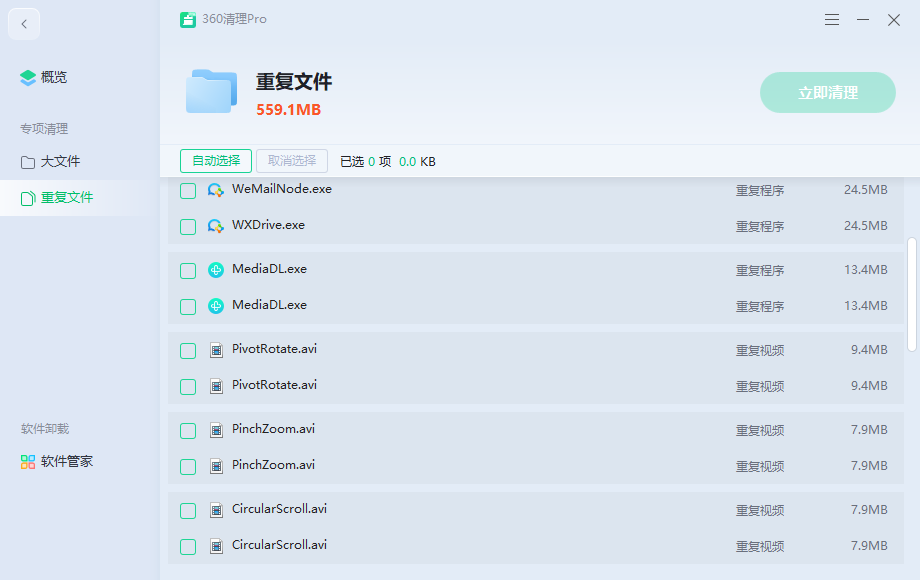Click the 360清理Pro app logo icon
The image size is (920, 580).
point(187,20)
